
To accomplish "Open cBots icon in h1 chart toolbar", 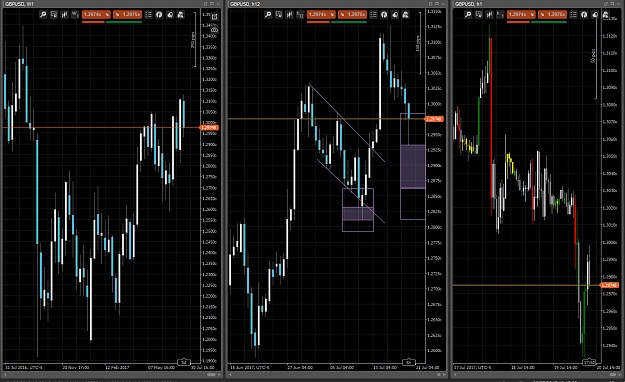I will tap(595, 15).
